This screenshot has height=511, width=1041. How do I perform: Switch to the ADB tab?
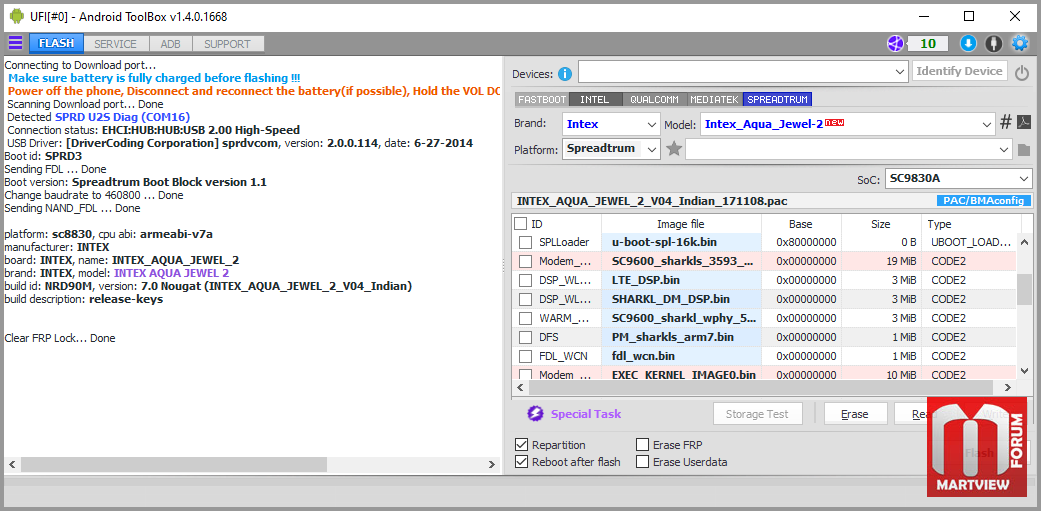(170, 44)
